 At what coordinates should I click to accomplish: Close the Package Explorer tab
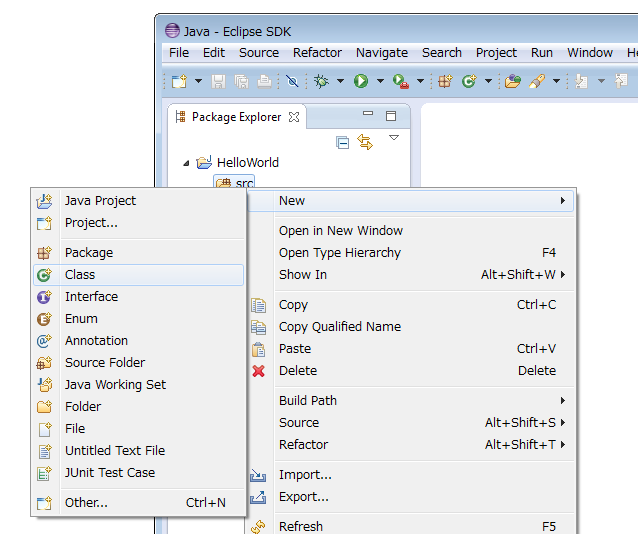pos(294,117)
